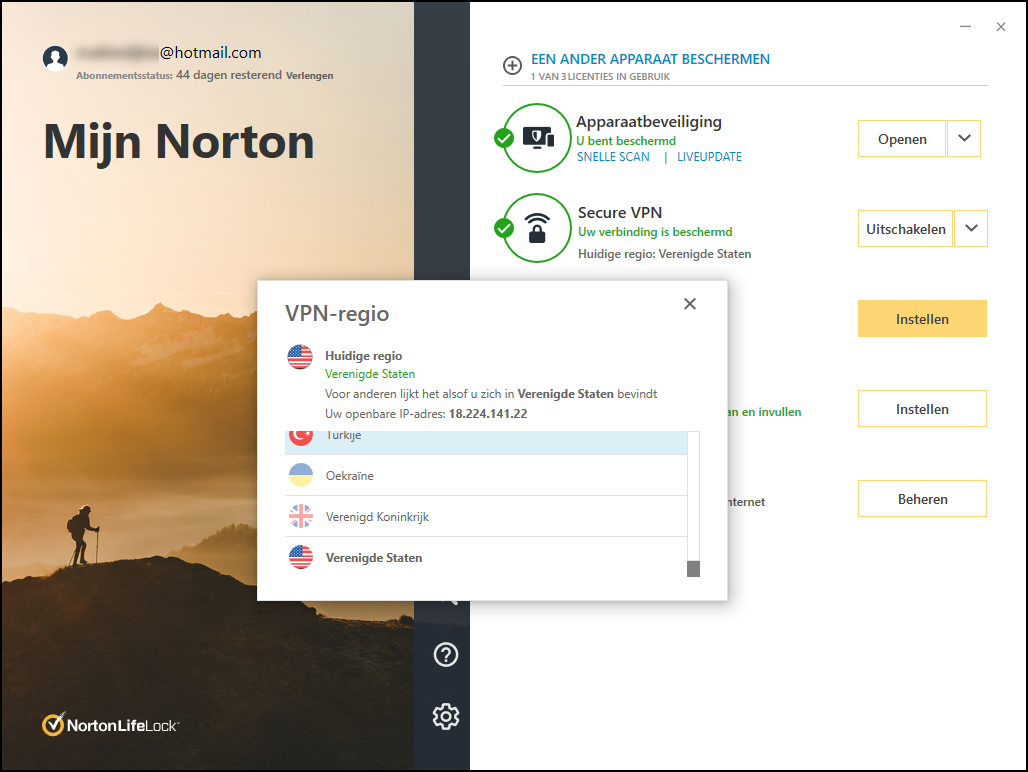Click the white outlined Instellen button

(x=922, y=408)
